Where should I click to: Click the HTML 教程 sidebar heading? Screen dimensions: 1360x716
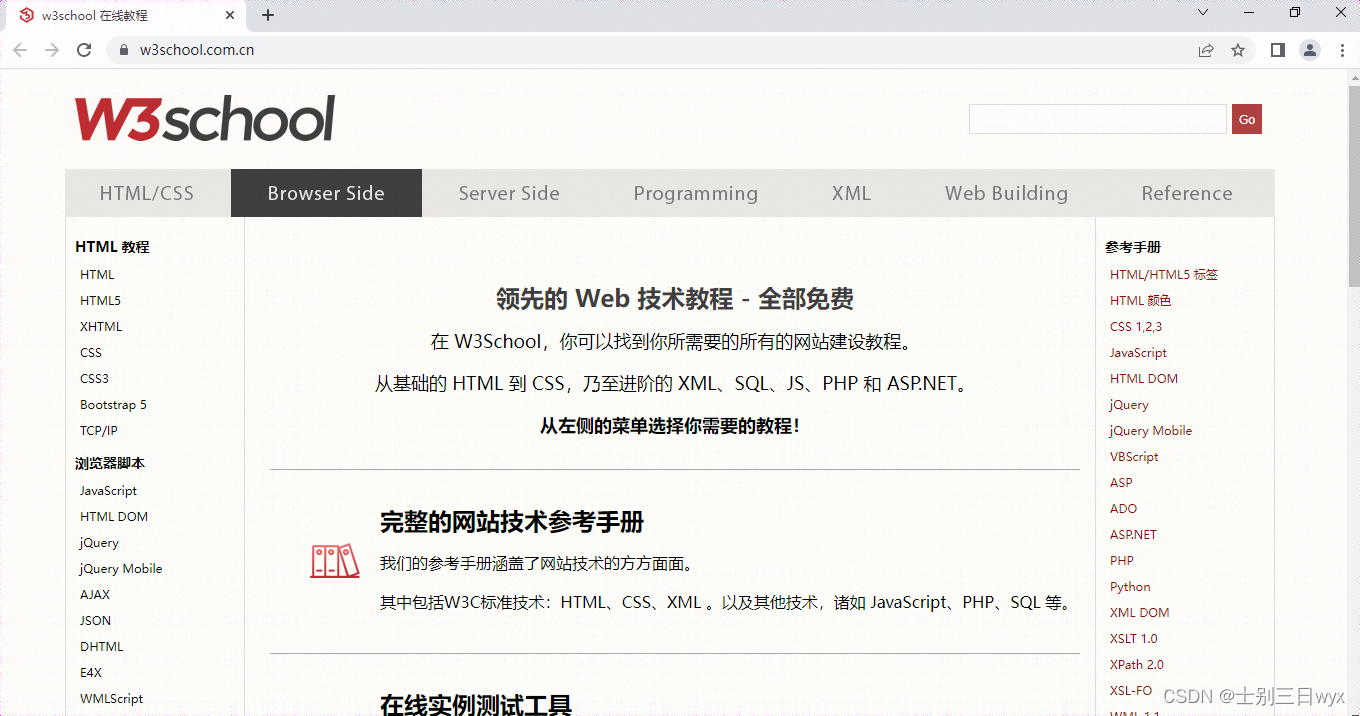(x=112, y=247)
